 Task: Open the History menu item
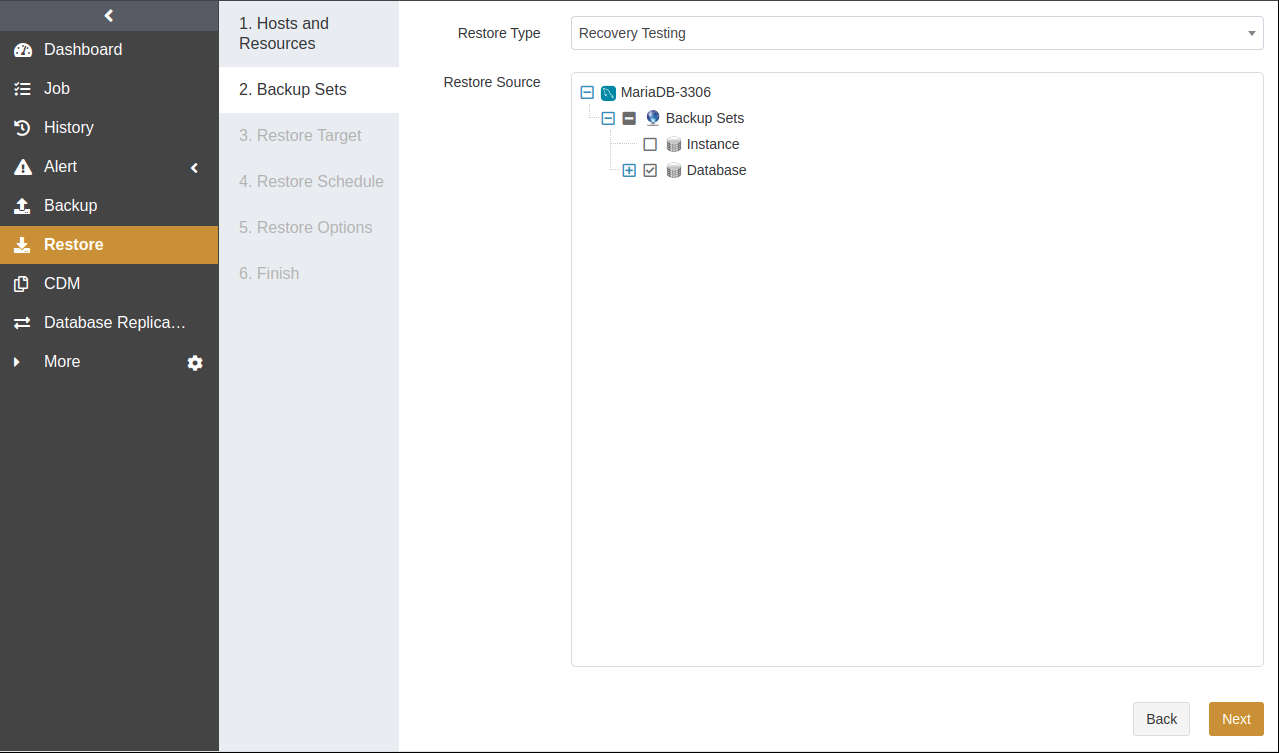[x=109, y=128]
